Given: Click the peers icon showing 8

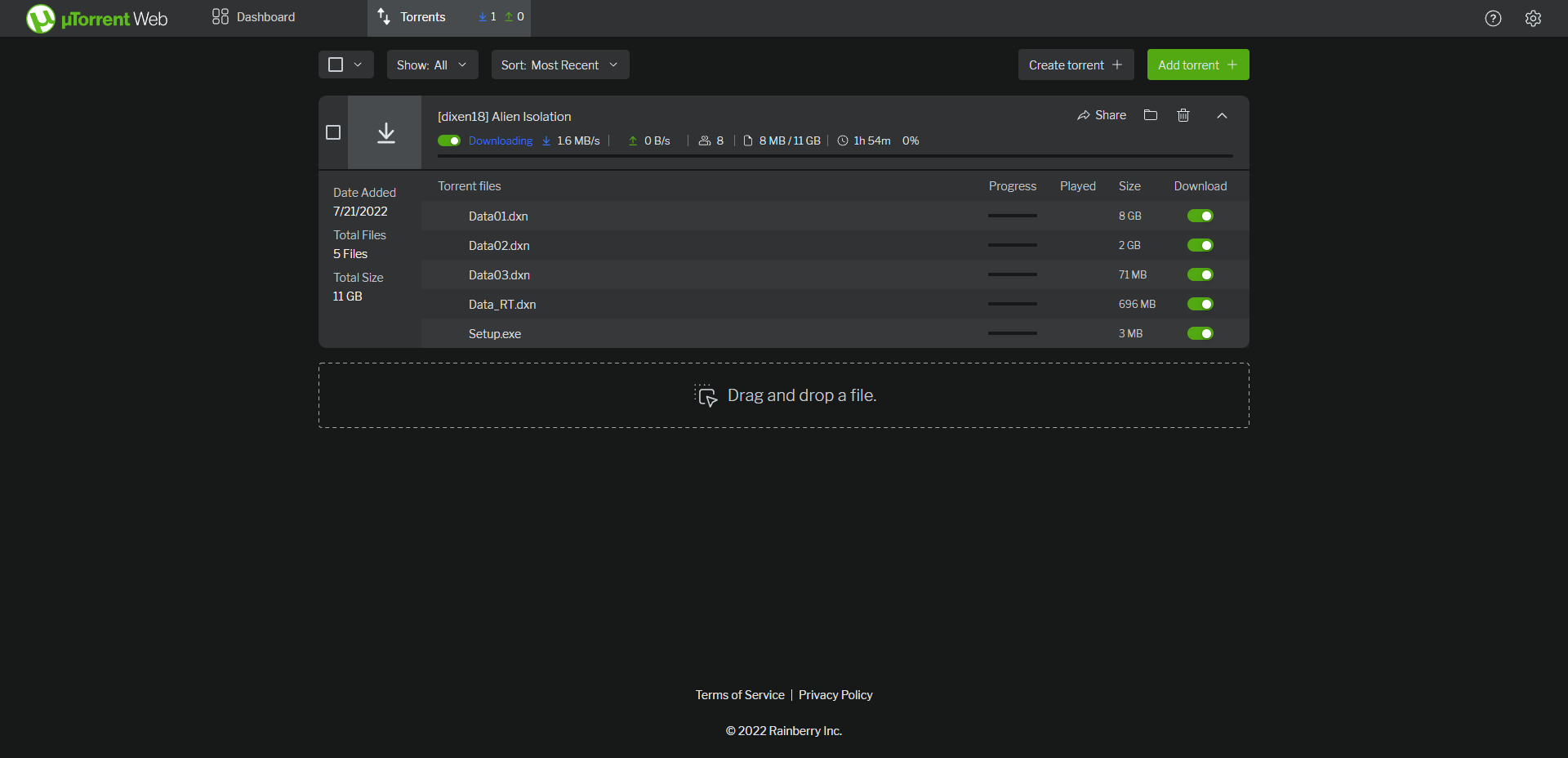Looking at the screenshot, I should tap(704, 140).
